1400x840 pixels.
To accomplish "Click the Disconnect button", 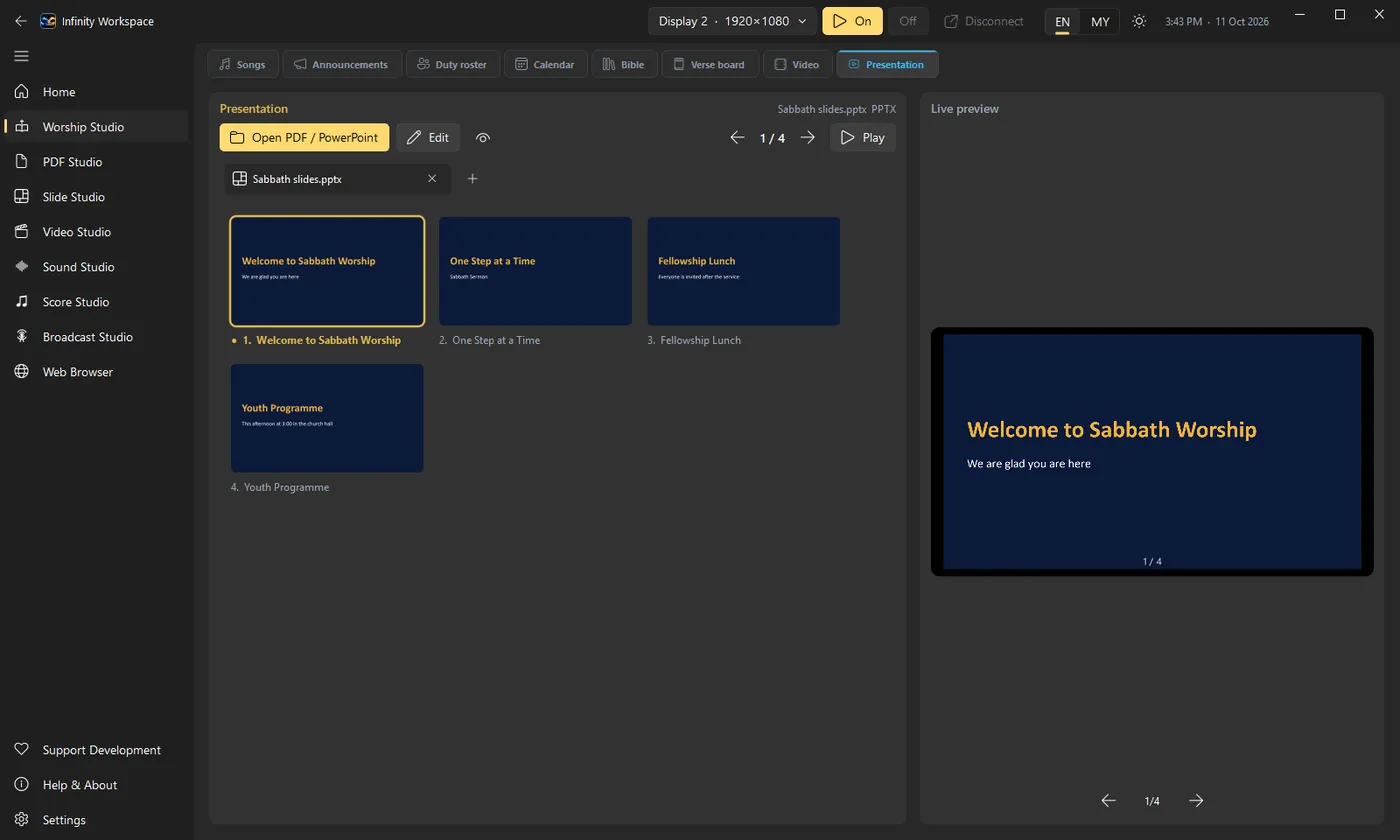I will [x=984, y=21].
